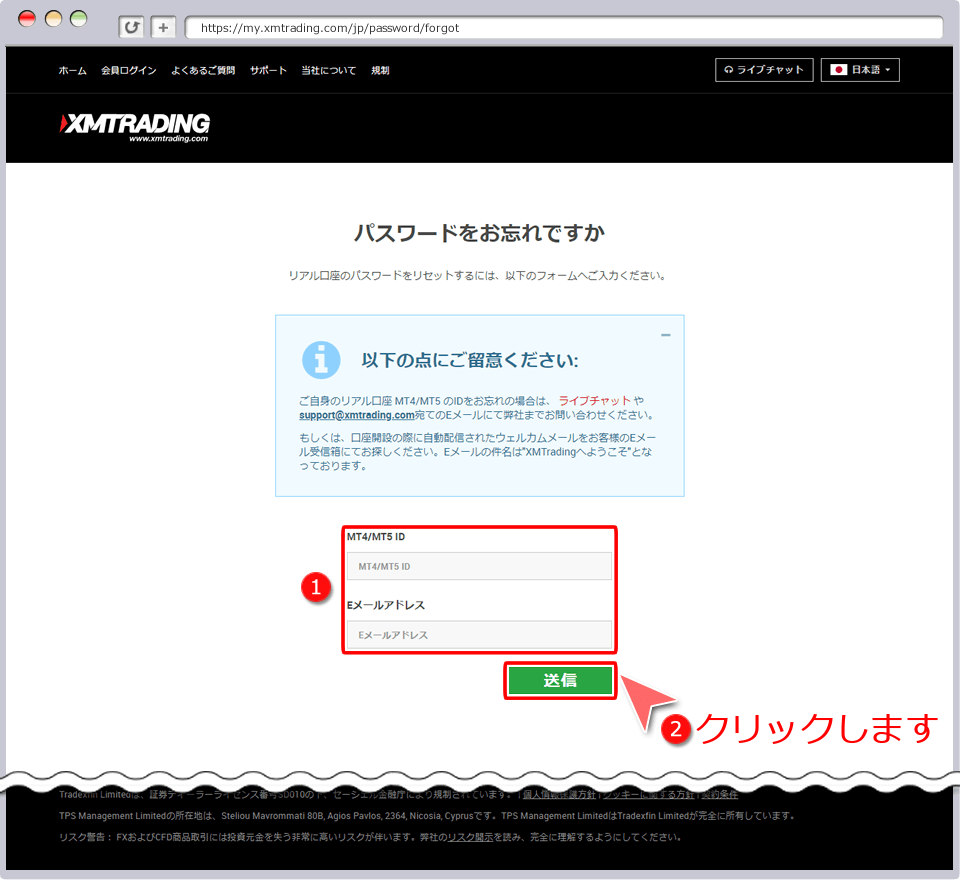Click the XMTrading logo
Viewport: 960px width, 880px height.
click(x=135, y=127)
